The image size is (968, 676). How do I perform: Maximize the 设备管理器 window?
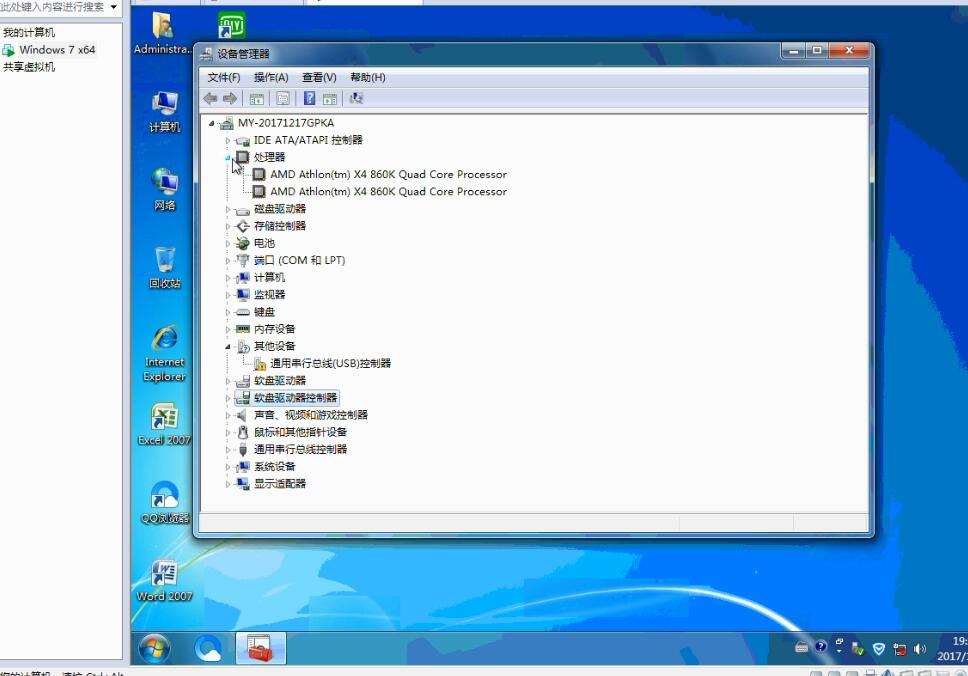pyautogui.click(x=817, y=51)
